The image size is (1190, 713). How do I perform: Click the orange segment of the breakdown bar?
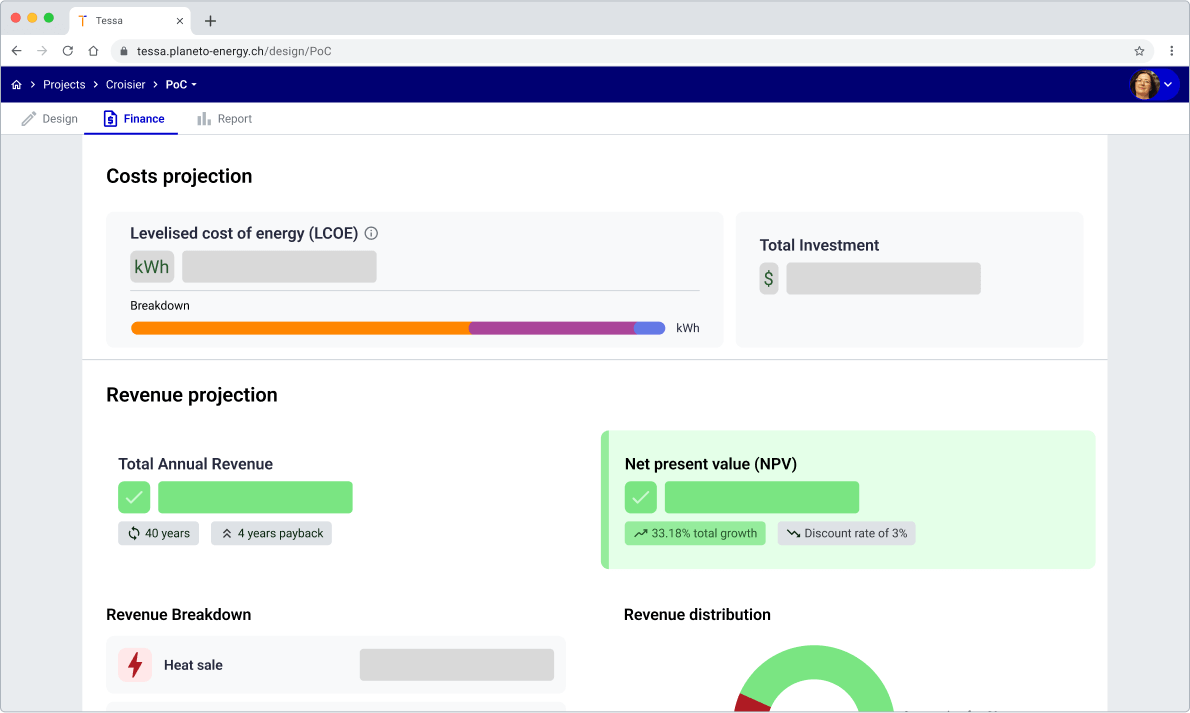coord(300,328)
